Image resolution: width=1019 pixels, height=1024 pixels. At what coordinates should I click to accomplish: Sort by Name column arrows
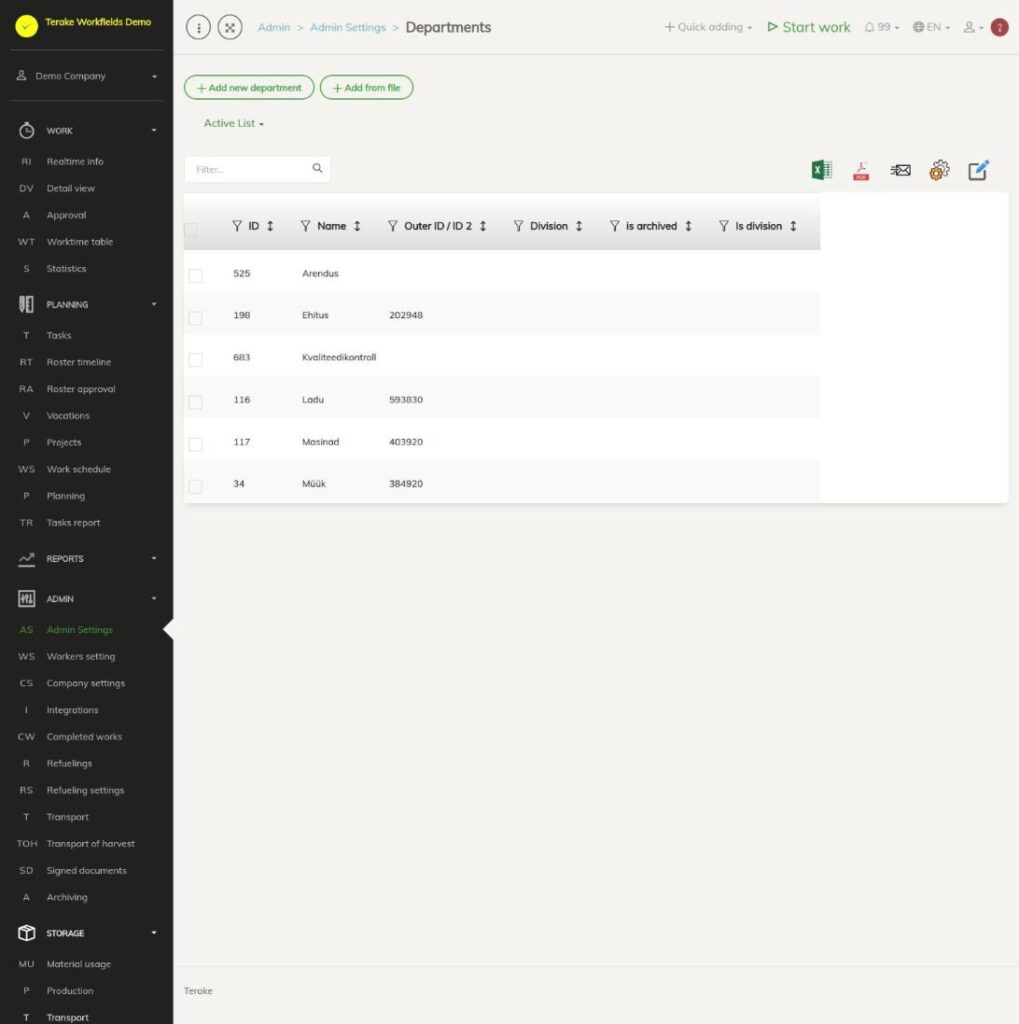(357, 226)
